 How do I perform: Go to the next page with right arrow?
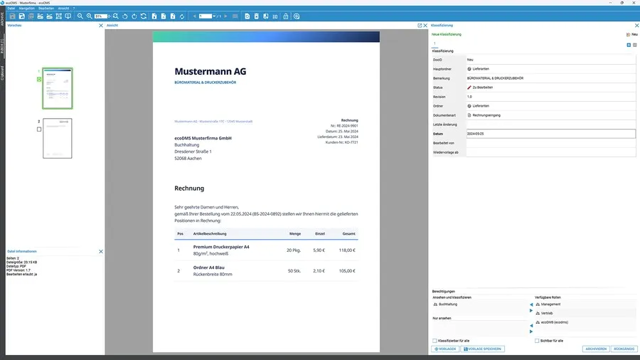(225, 16)
